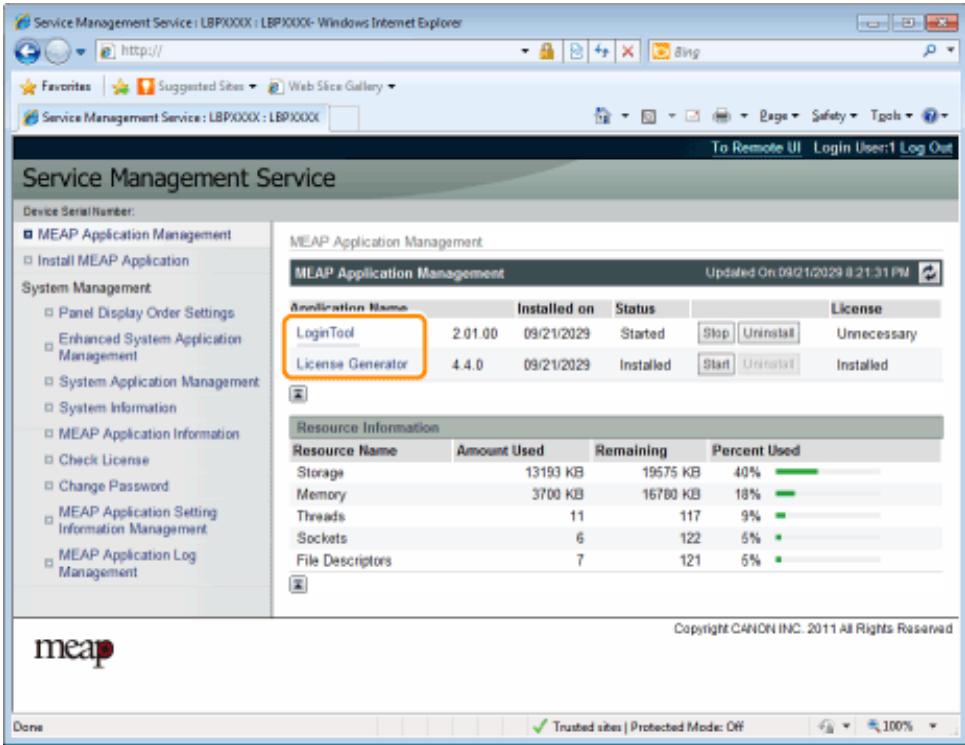
Task: Jump to top icon below Resource Information
Action: coord(298,584)
